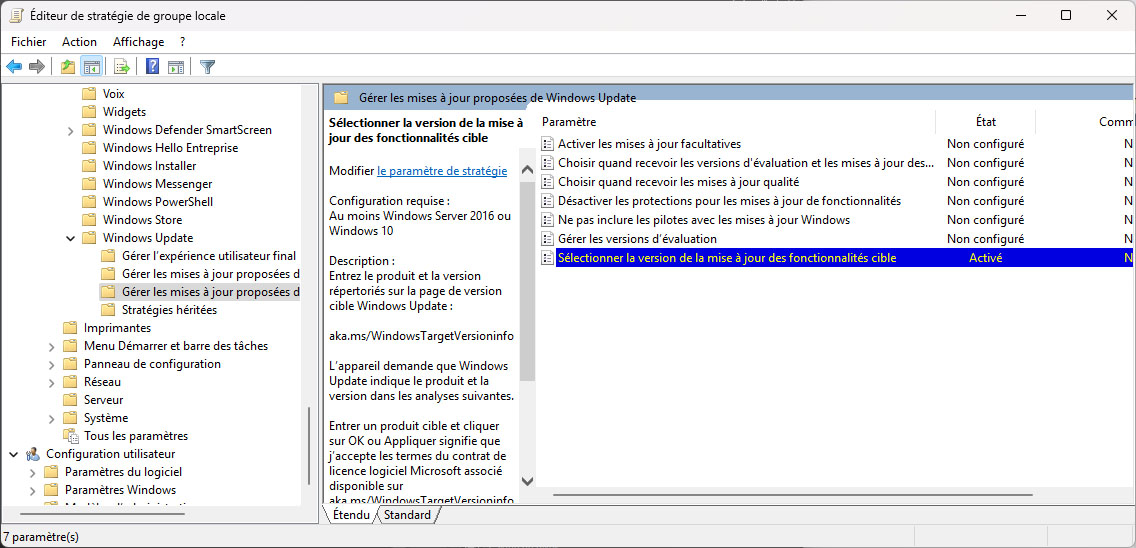Select the Stratégies héritées folder
This screenshot has height=548, width=1136.
pos(169,310)
